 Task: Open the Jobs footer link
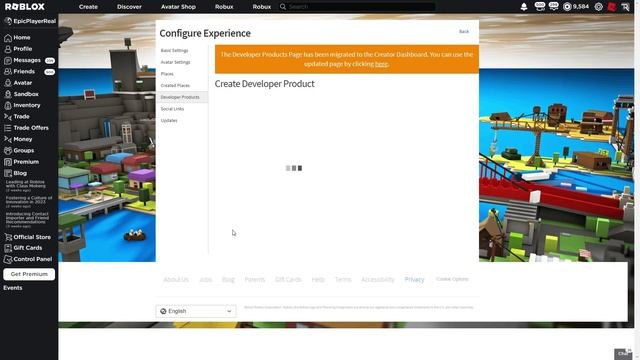(206, 280)
